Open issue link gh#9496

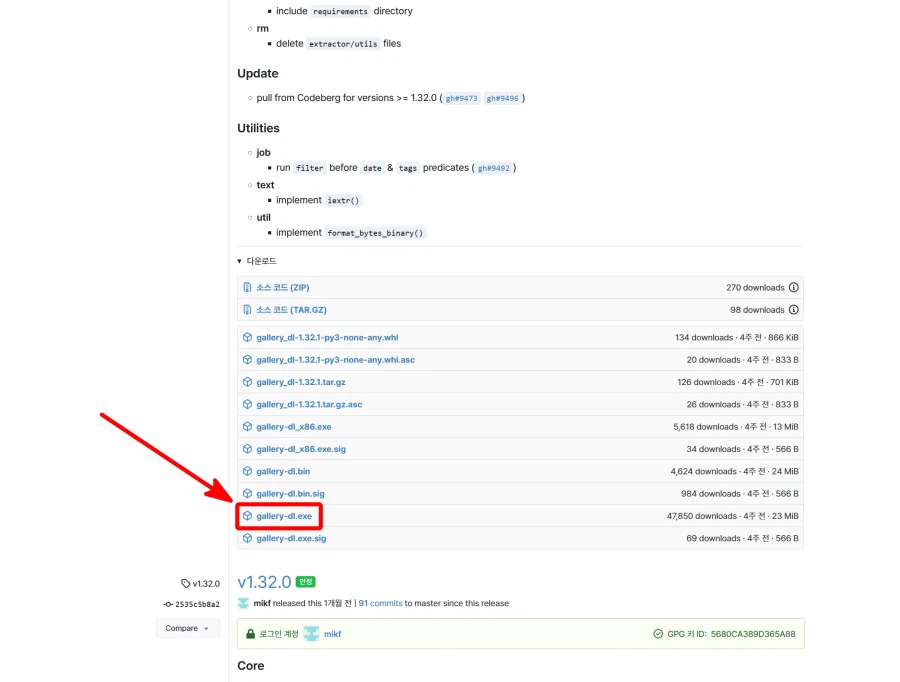[x=502, y=98]
